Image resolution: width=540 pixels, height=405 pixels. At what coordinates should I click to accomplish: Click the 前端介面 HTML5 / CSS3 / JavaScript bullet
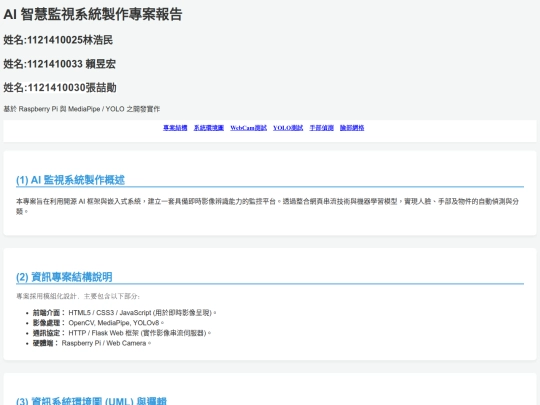point(124,313)
